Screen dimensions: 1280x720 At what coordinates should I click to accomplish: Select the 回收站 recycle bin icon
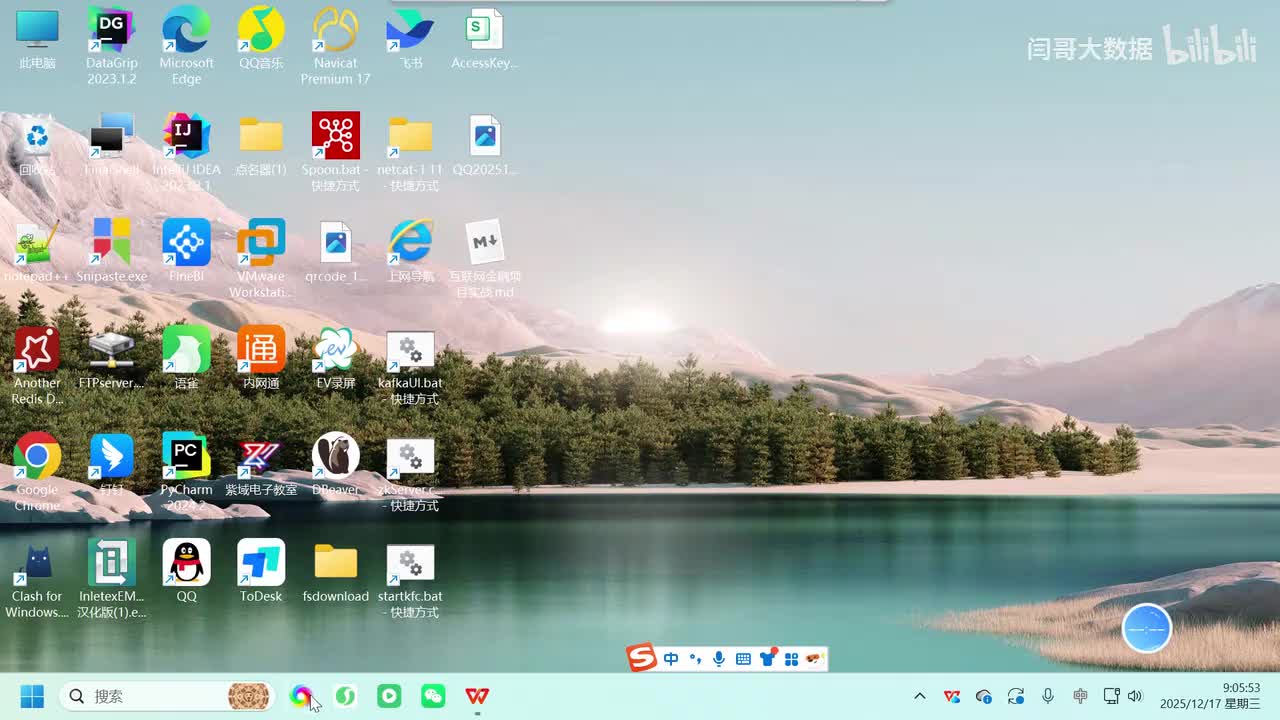click(x=37, y=146)
